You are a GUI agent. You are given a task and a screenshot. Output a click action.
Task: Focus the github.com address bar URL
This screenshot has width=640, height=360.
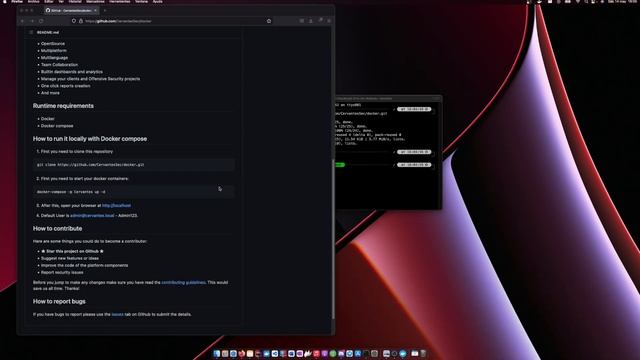(x=118, y=21)
